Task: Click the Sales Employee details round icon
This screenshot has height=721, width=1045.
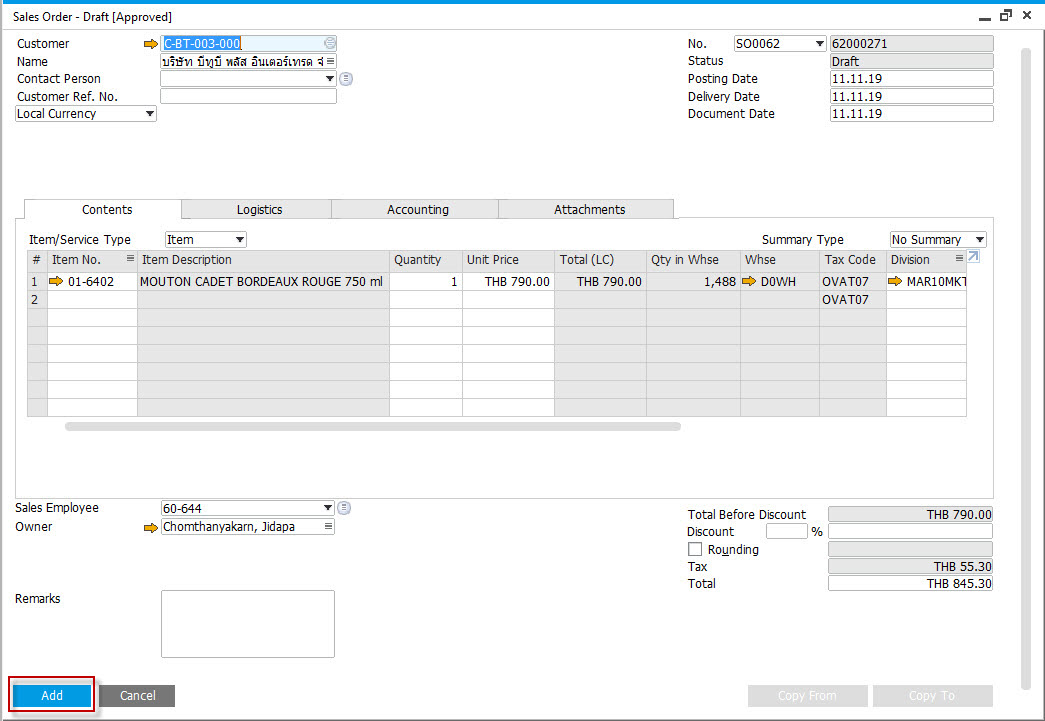Action: click(344, 508)
